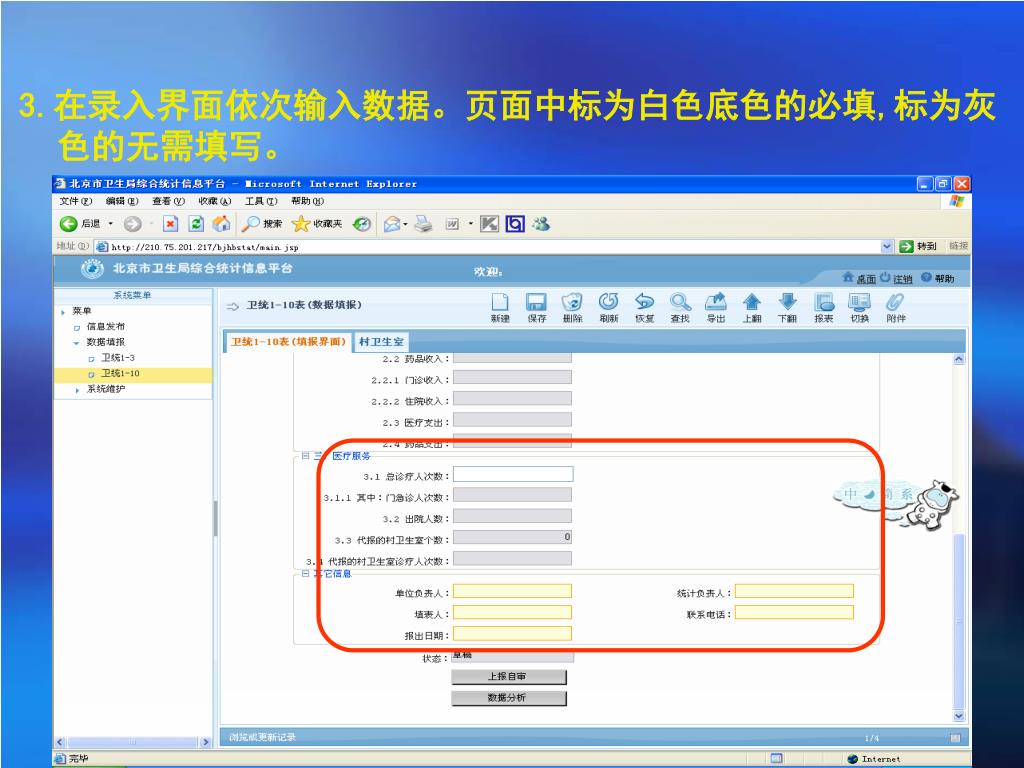Click the 数据分析 button
1024x768 pixels.
pyautogui.click(x=509, y=698)
